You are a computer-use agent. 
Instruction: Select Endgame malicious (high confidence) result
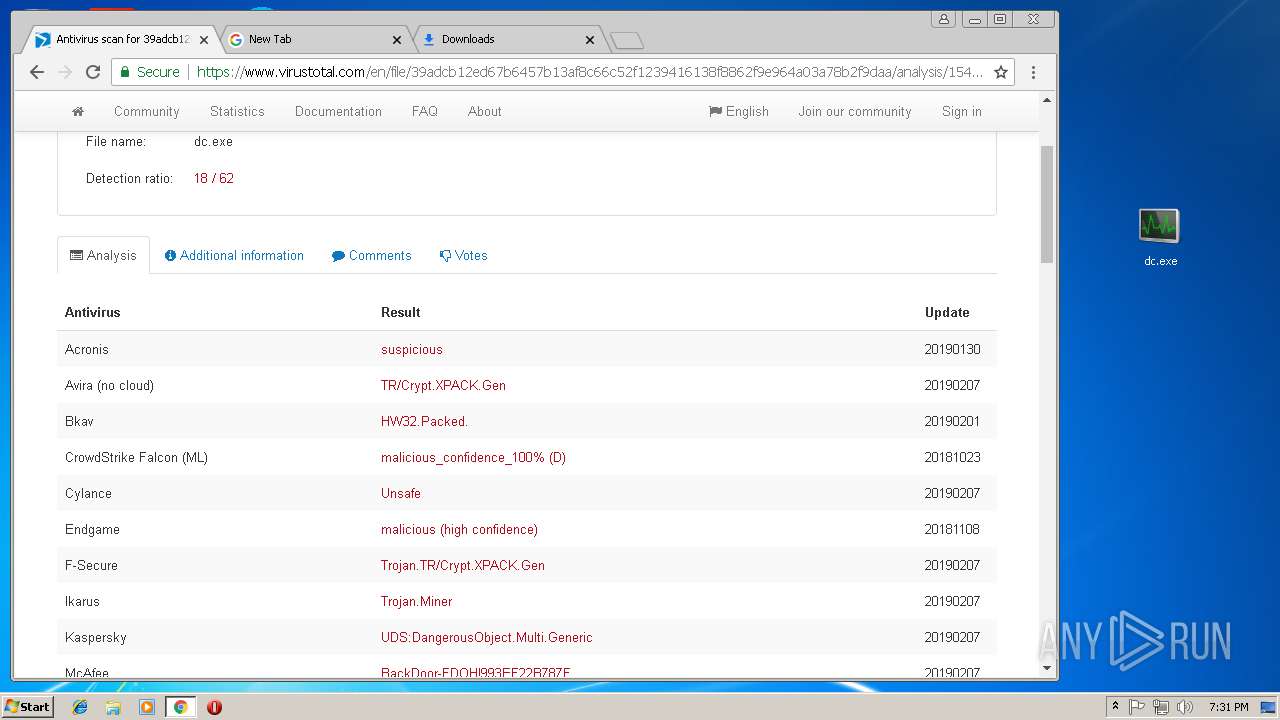point(459,530)
